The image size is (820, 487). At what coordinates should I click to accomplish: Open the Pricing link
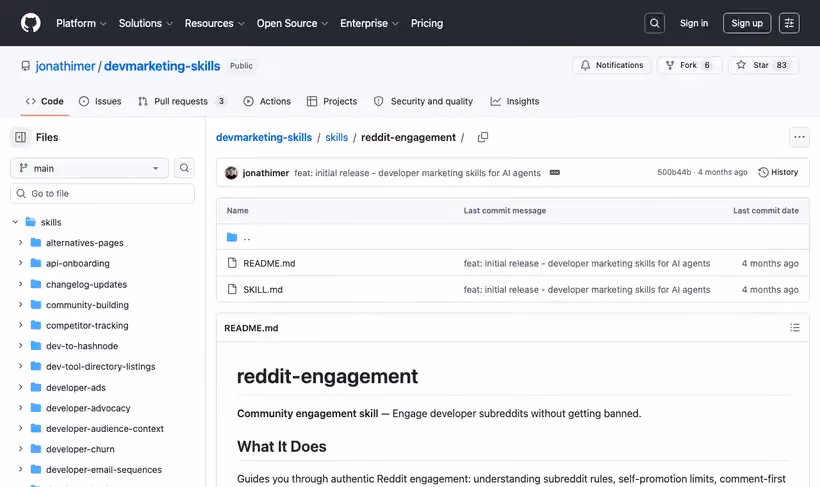[427, 24]
